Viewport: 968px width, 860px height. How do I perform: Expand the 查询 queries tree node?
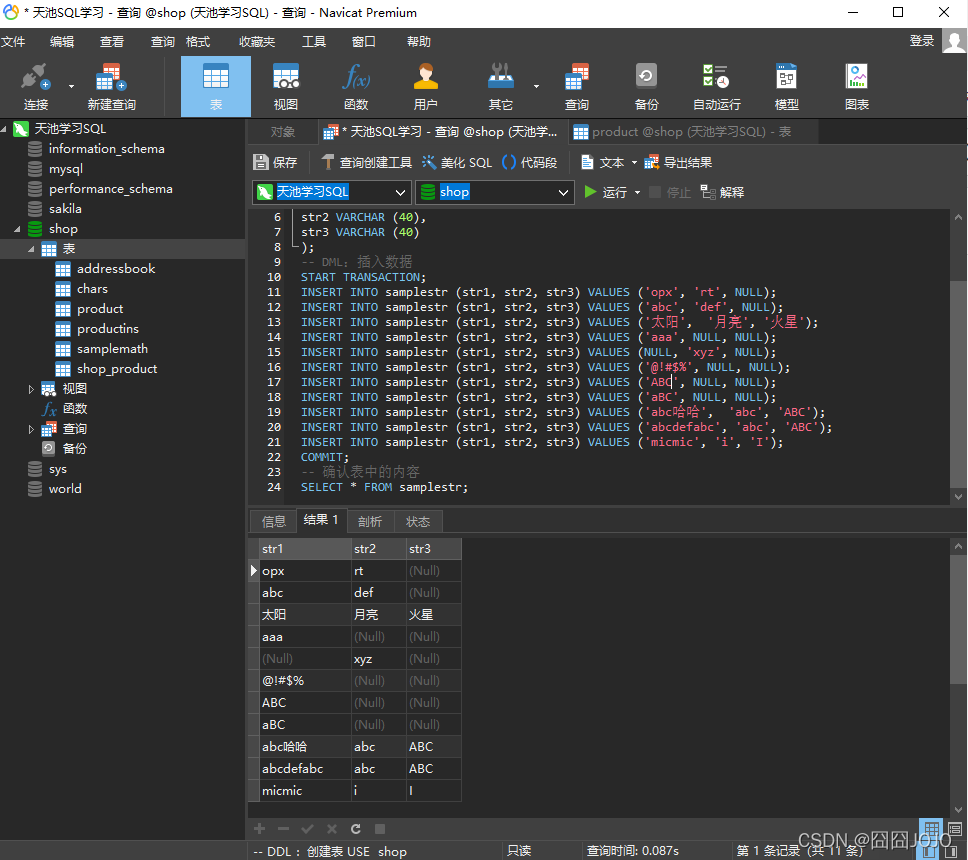pos(31,429)
